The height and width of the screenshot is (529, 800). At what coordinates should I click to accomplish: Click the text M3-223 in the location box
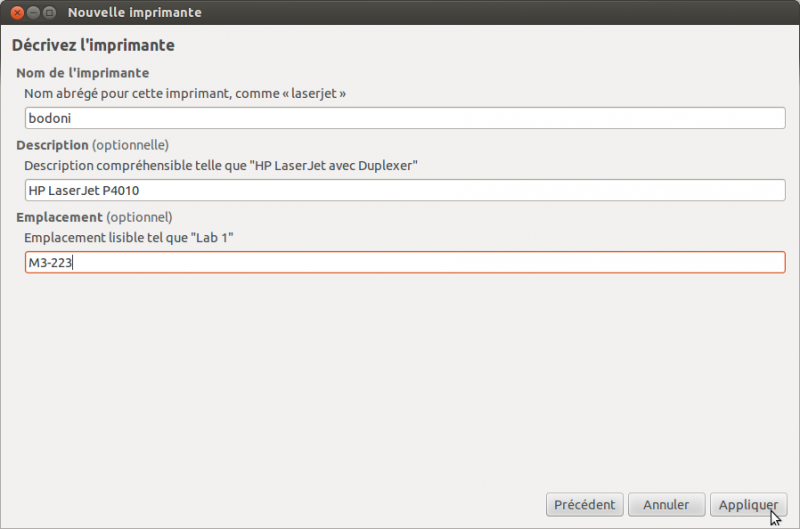[x=50, y=263]
